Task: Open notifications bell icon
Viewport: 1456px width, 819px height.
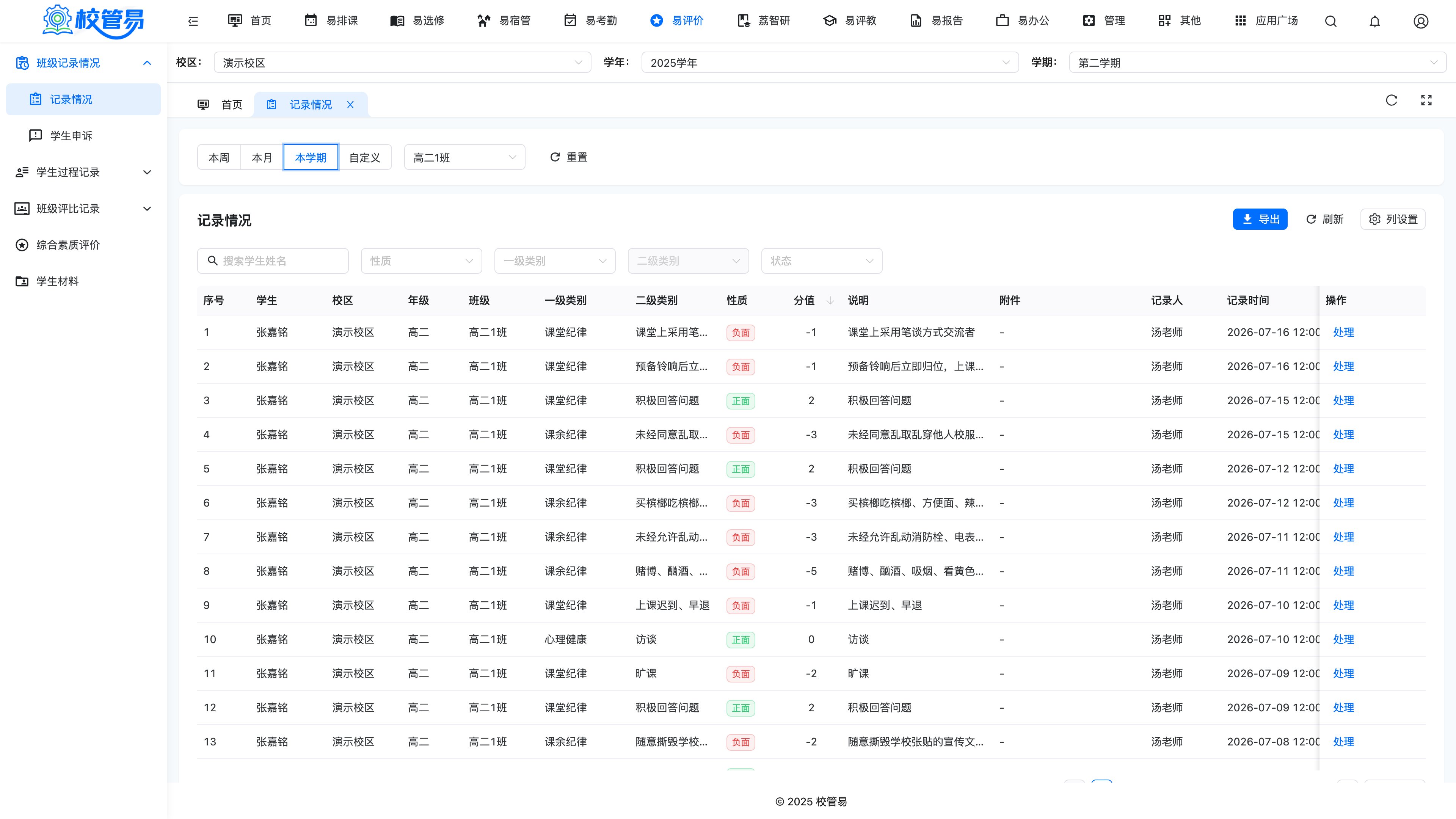Action: click(x=1374, y=21)
